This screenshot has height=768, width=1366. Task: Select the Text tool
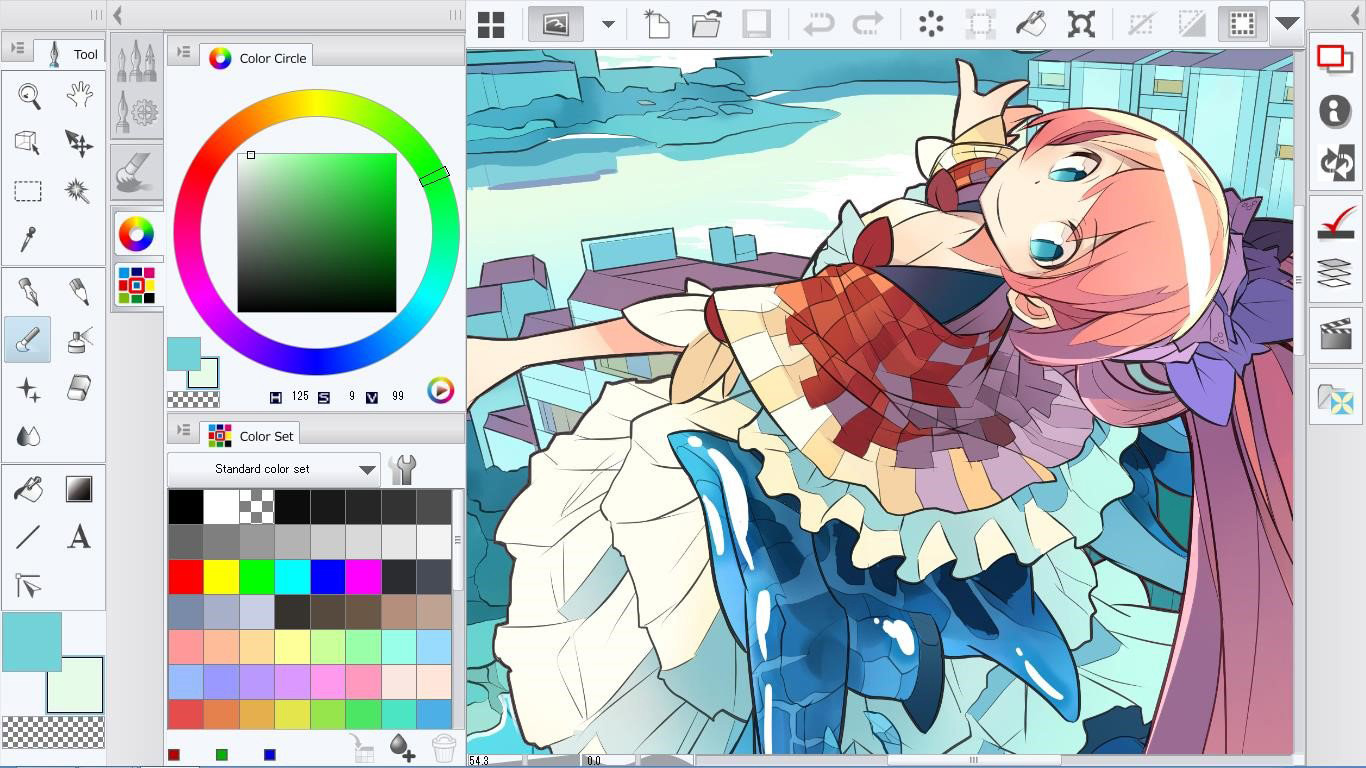pyautogui.click(x=79, y=538)
